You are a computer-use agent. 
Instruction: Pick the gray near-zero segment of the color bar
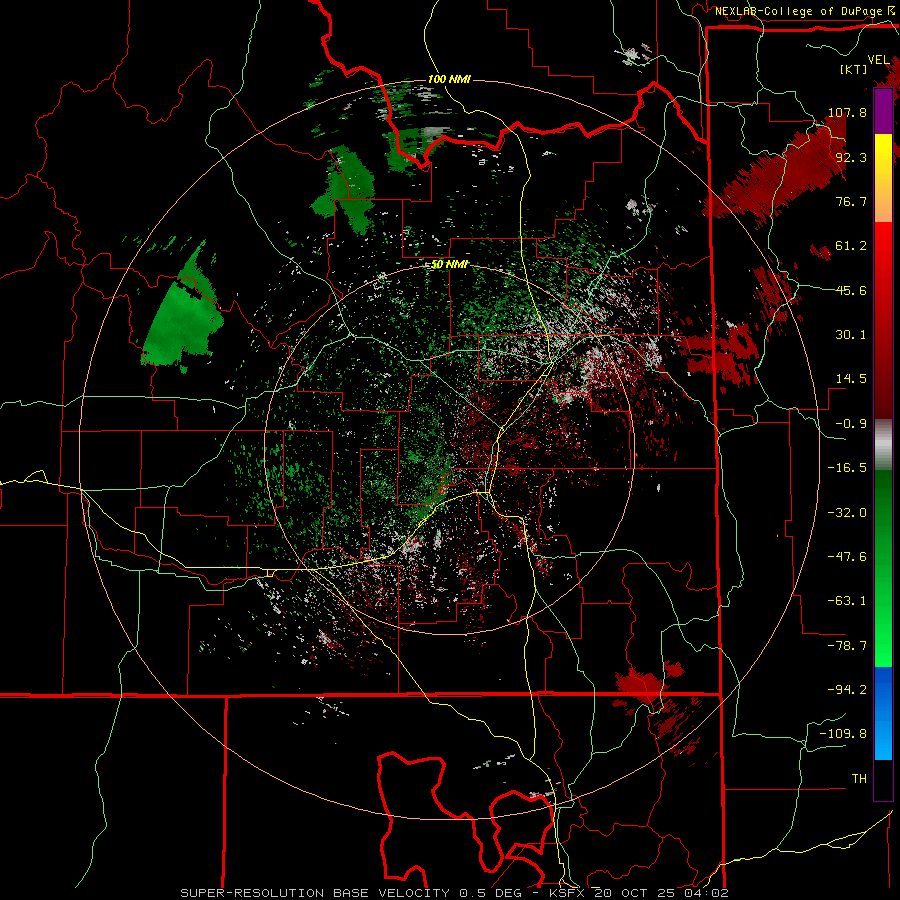883,445
